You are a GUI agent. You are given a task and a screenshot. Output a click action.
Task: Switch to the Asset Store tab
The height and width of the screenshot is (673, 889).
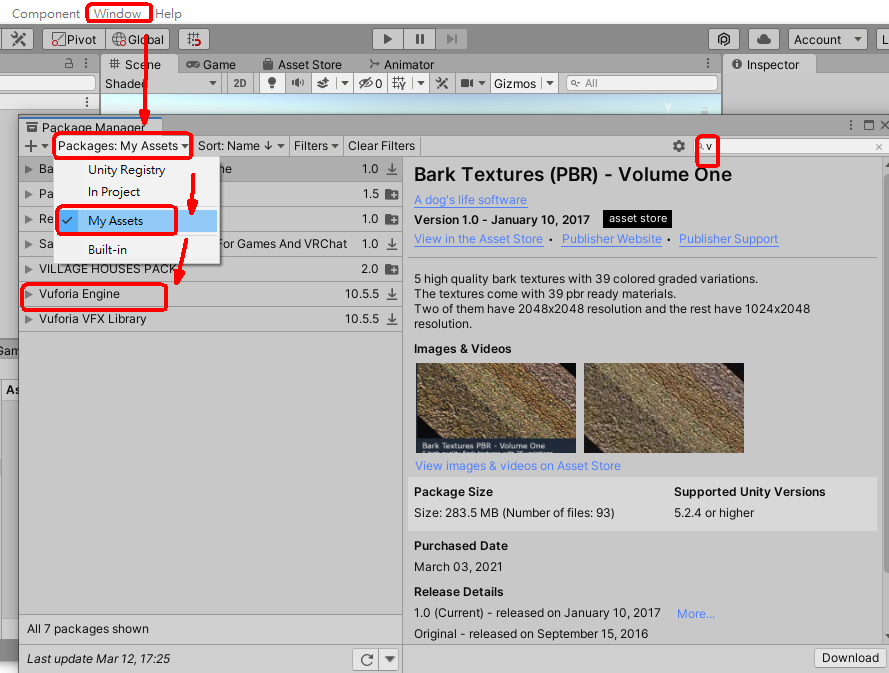(x=302, y=65)
